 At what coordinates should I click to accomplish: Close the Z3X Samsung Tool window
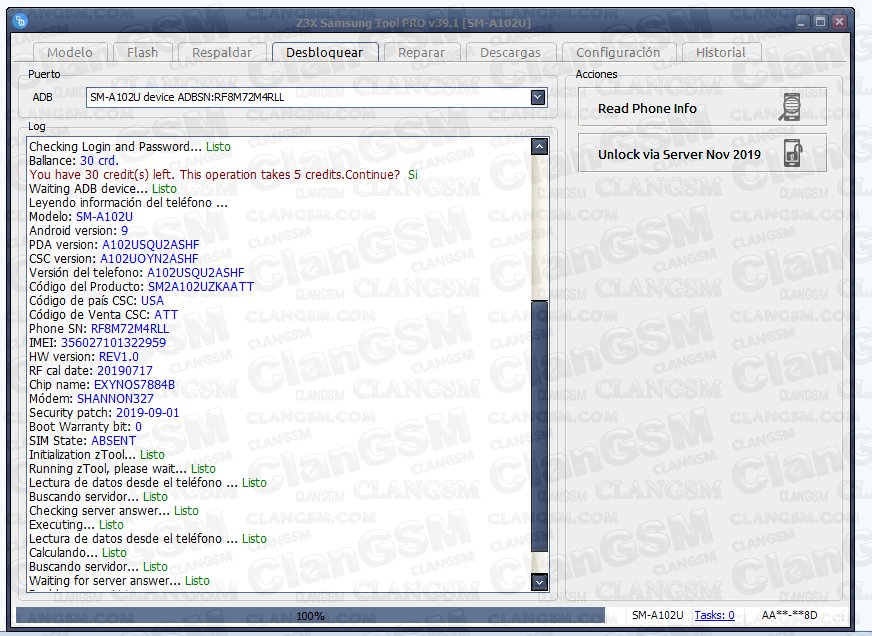click(839, 22)
